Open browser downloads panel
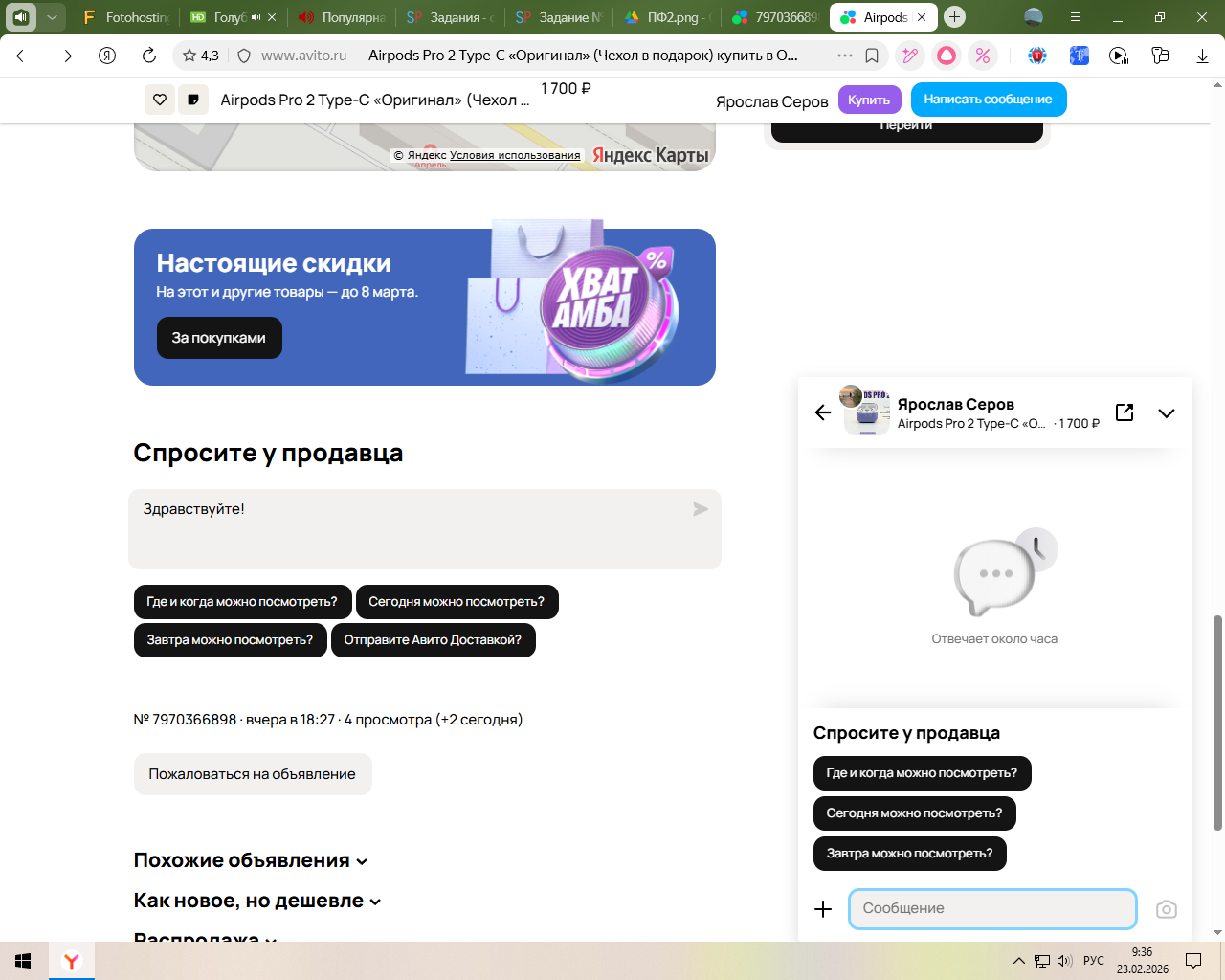Viewport: 1225px width, 980px height. click(1202, 56)
